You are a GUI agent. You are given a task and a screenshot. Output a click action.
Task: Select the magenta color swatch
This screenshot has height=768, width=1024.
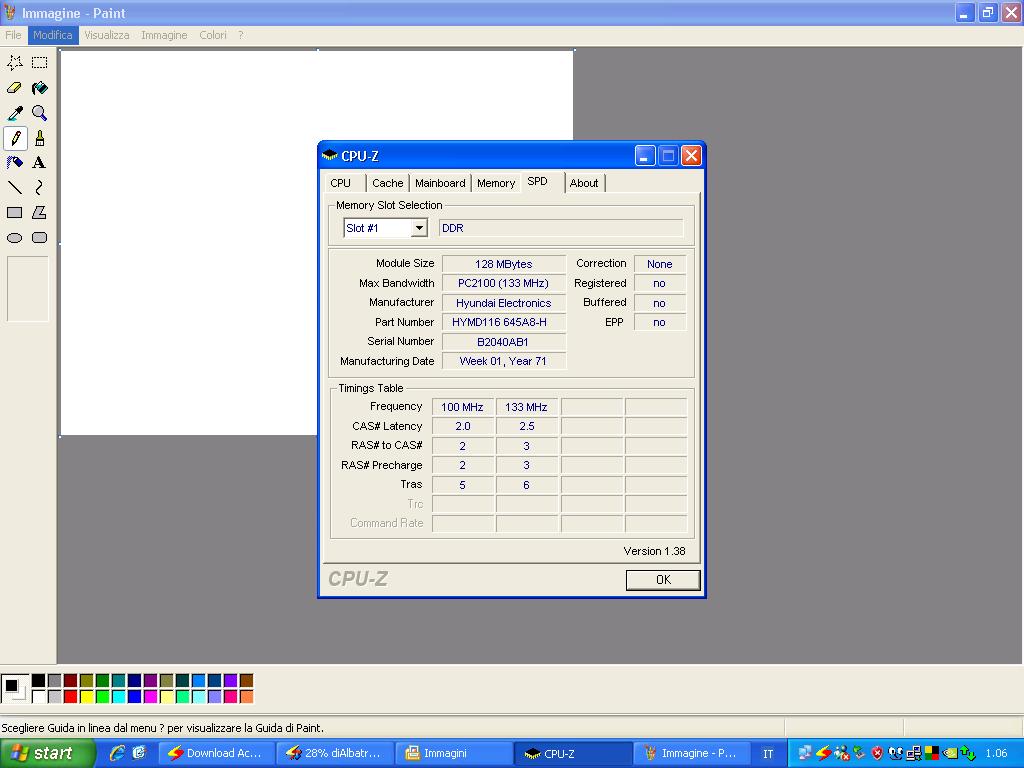(150, 697)
